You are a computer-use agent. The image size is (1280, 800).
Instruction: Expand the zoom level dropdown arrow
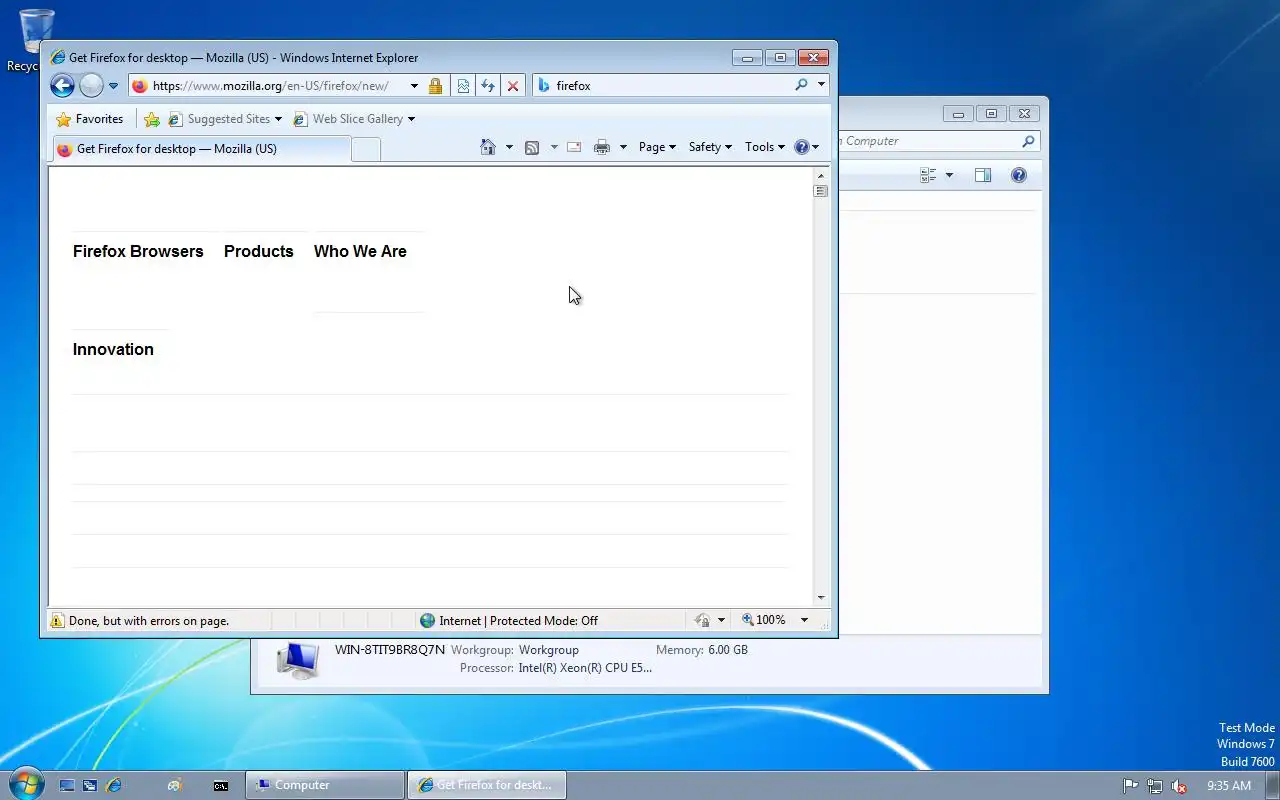pyautogui.click(x=804, y=621)
